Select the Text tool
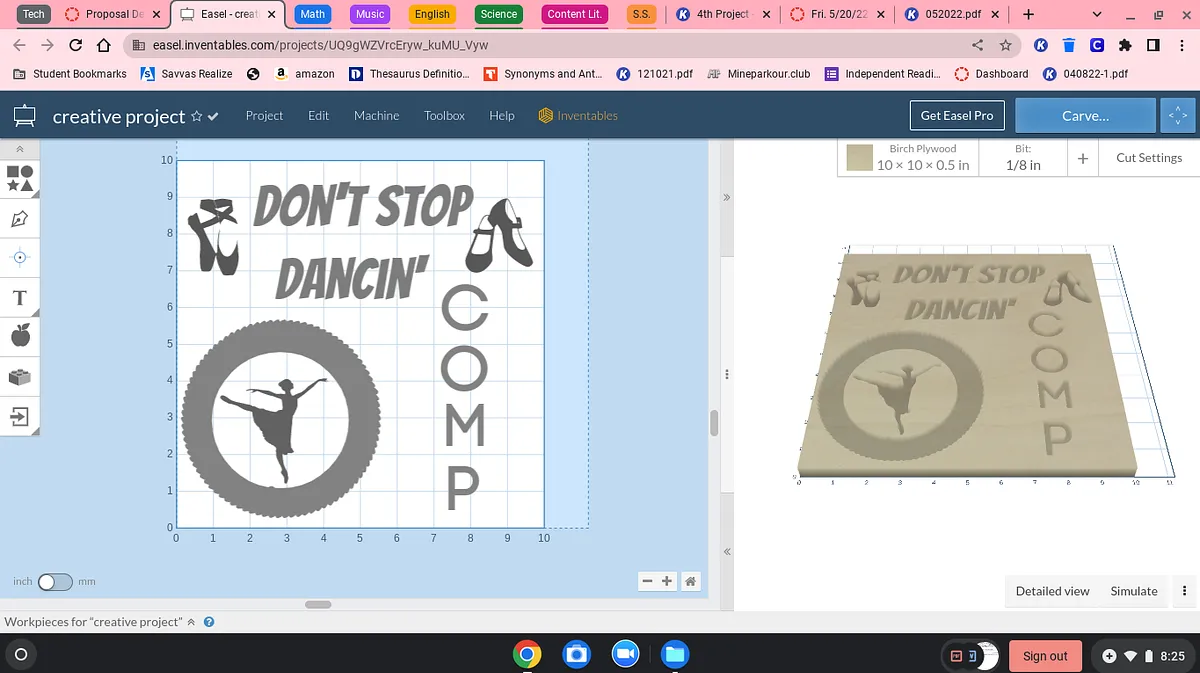 click(x=20, y=297)
